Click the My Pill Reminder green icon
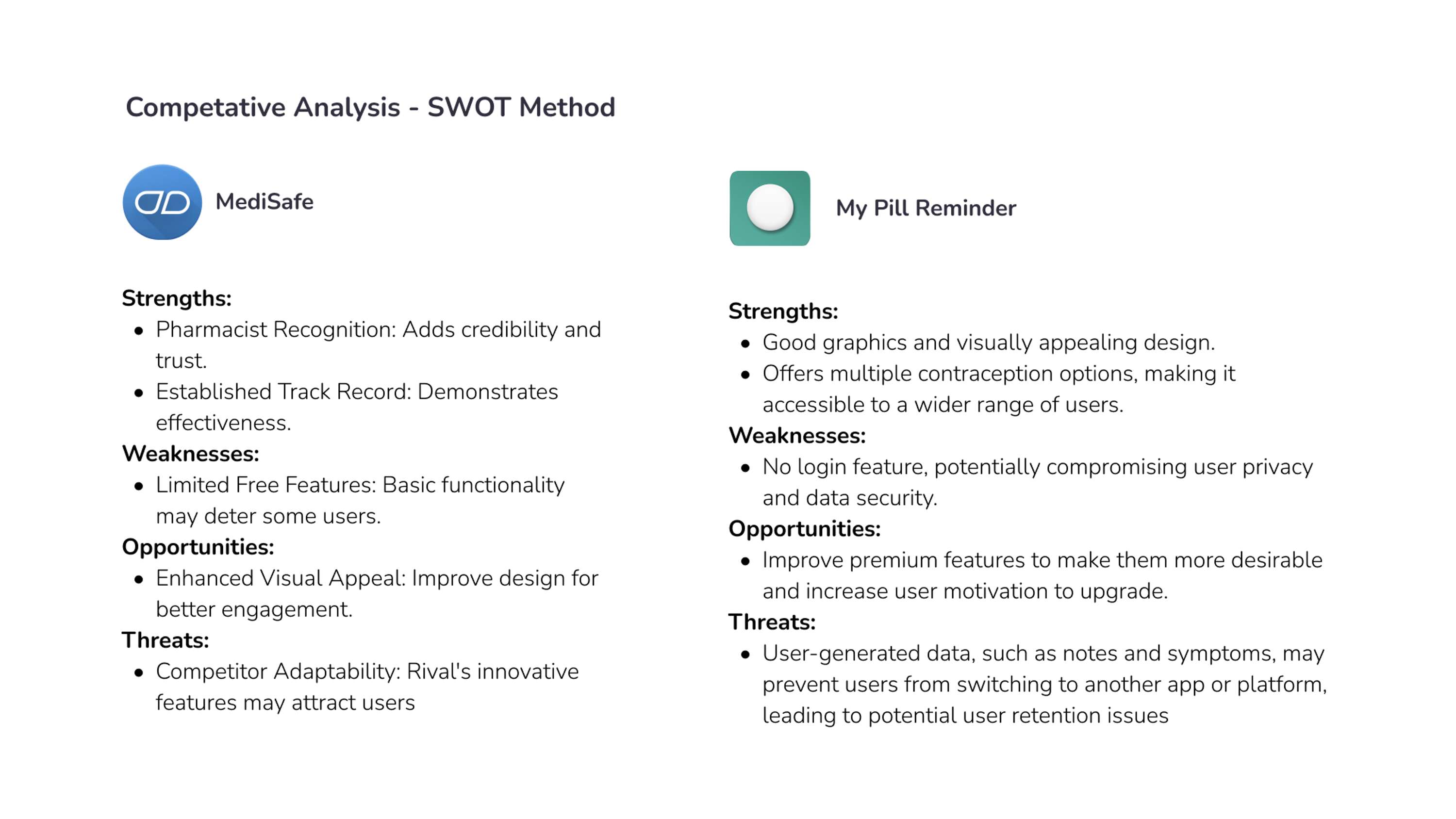1456x819 pixels. click(770, 208)
